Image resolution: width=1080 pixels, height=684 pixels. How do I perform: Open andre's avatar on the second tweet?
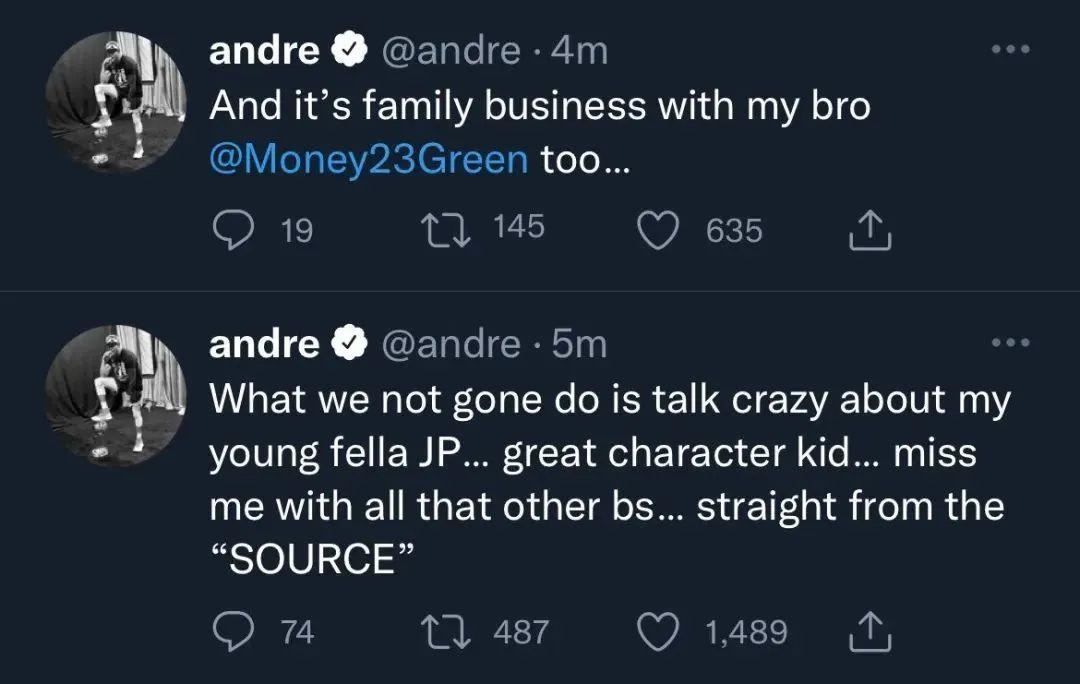116,394
